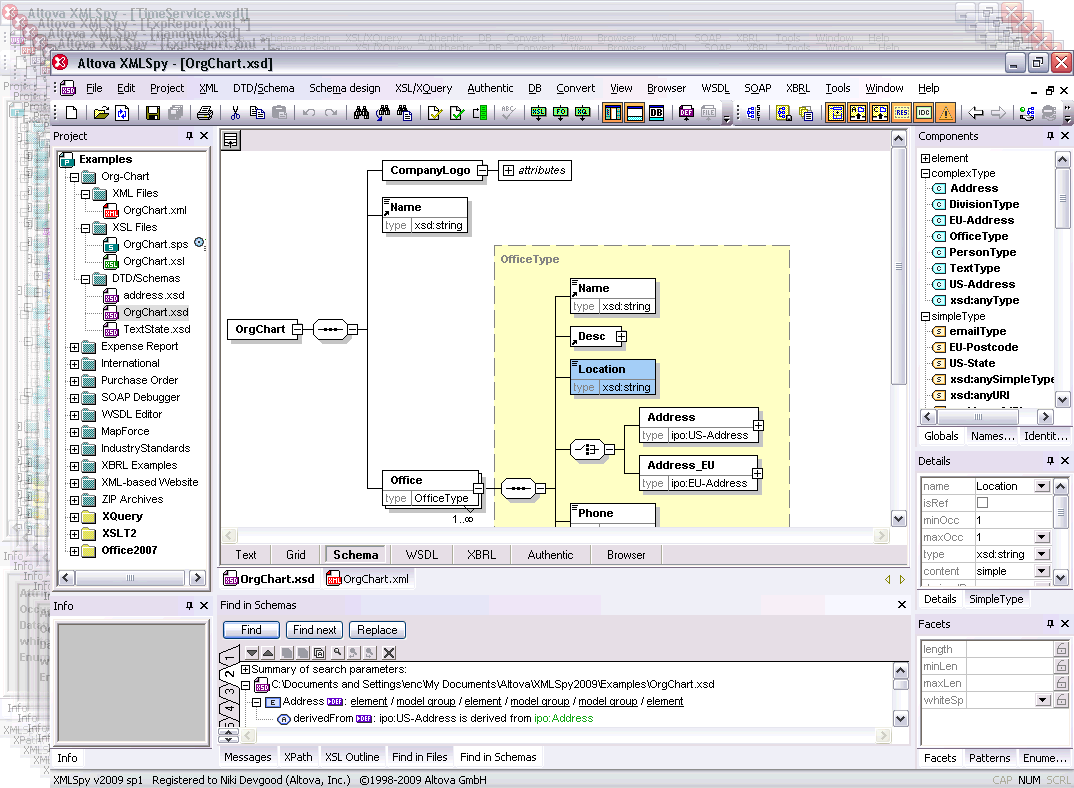The image size is (1074, 788).
Task: Click the Save file toolbar icon
Action: click(x=154, y=113)
